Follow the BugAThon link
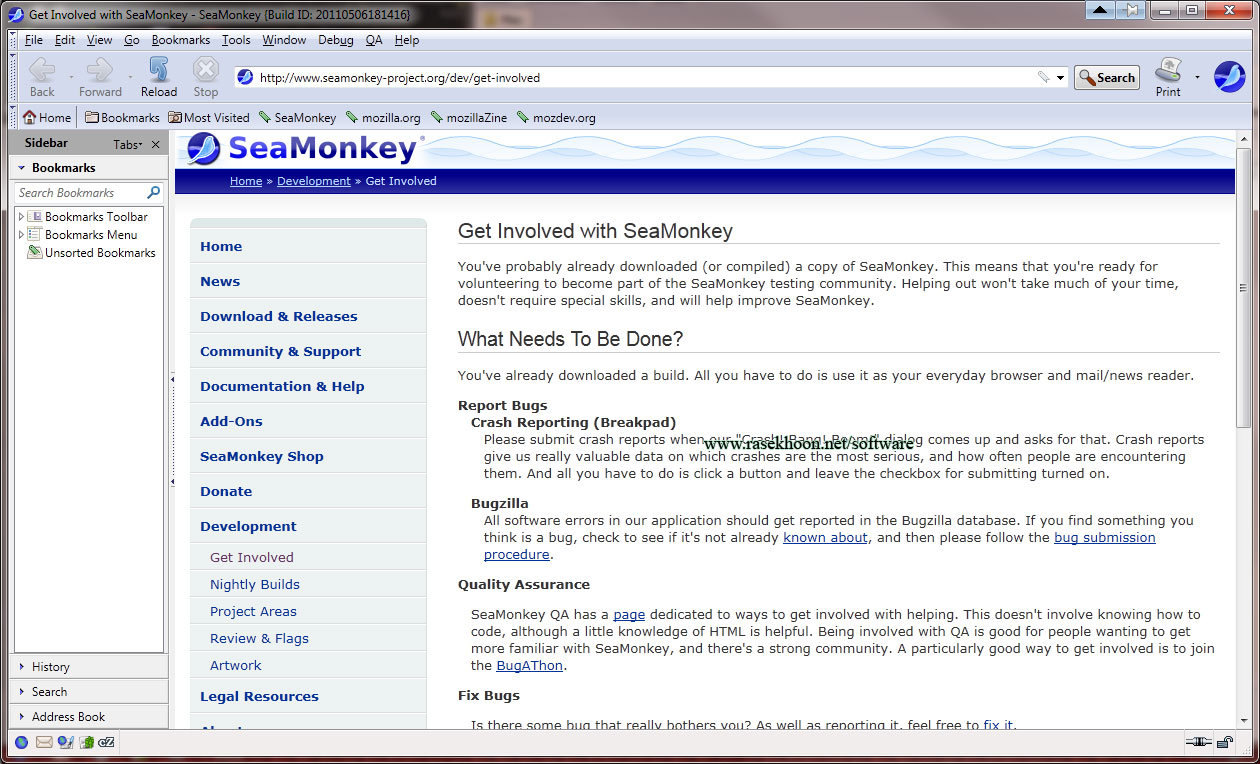This screenshot has height=764, width=1260. tap(529, 665)
